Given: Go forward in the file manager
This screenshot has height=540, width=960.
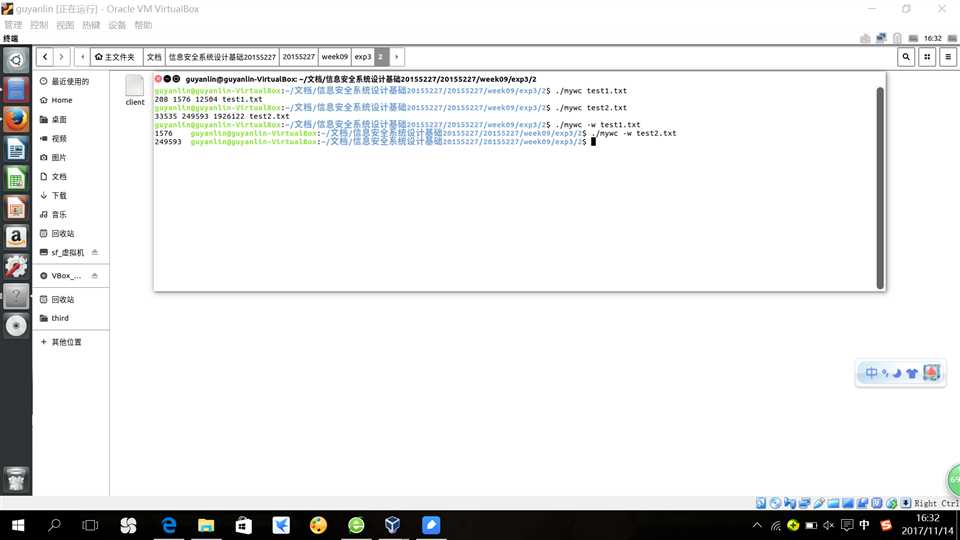Looking at the screenshot, I should tap(61, 57).
